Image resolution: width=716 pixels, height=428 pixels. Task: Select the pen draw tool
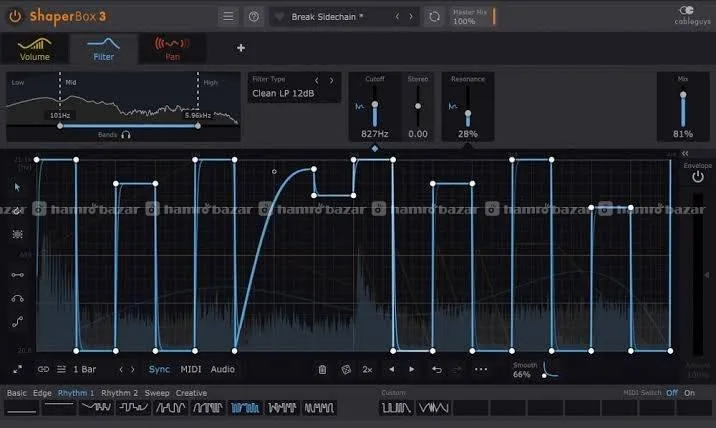[x=17, y=211]
